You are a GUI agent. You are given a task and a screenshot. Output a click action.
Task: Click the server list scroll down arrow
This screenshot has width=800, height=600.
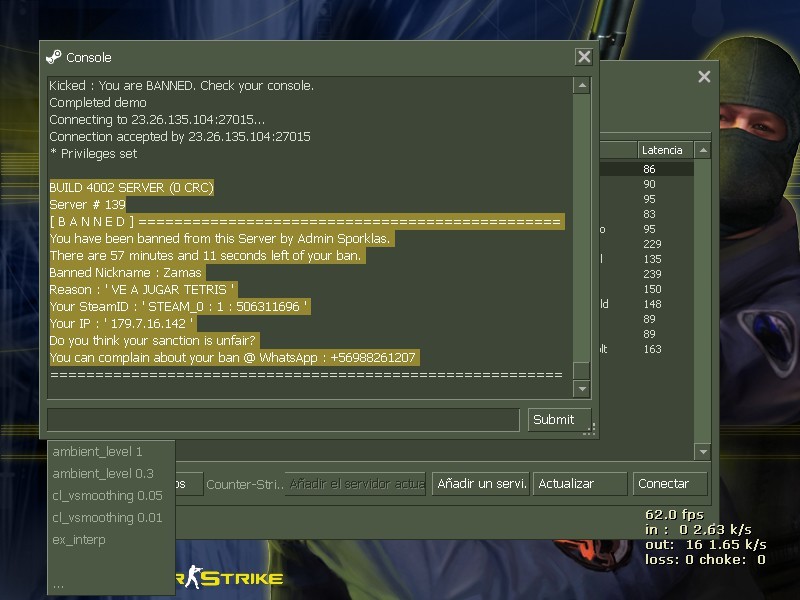[702, 452]
